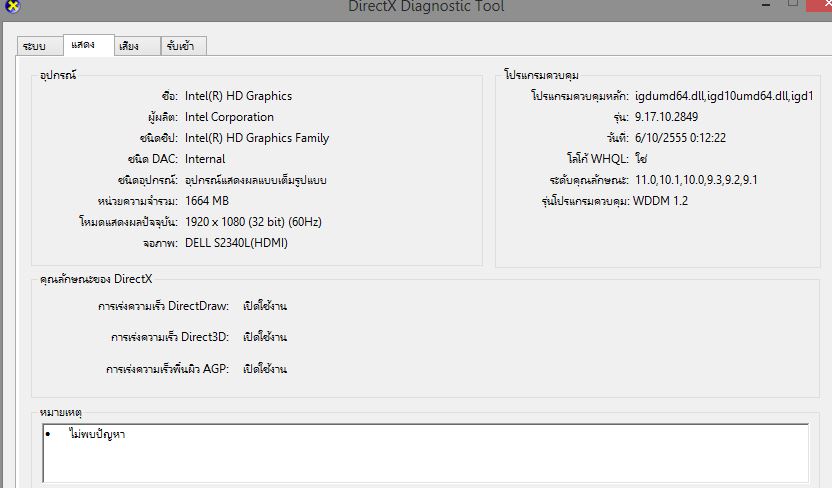This screenshot has height=488, width=832.
Task: Click the DirectX Diagnostic Tool title text
Action: (x=426, y=6)
